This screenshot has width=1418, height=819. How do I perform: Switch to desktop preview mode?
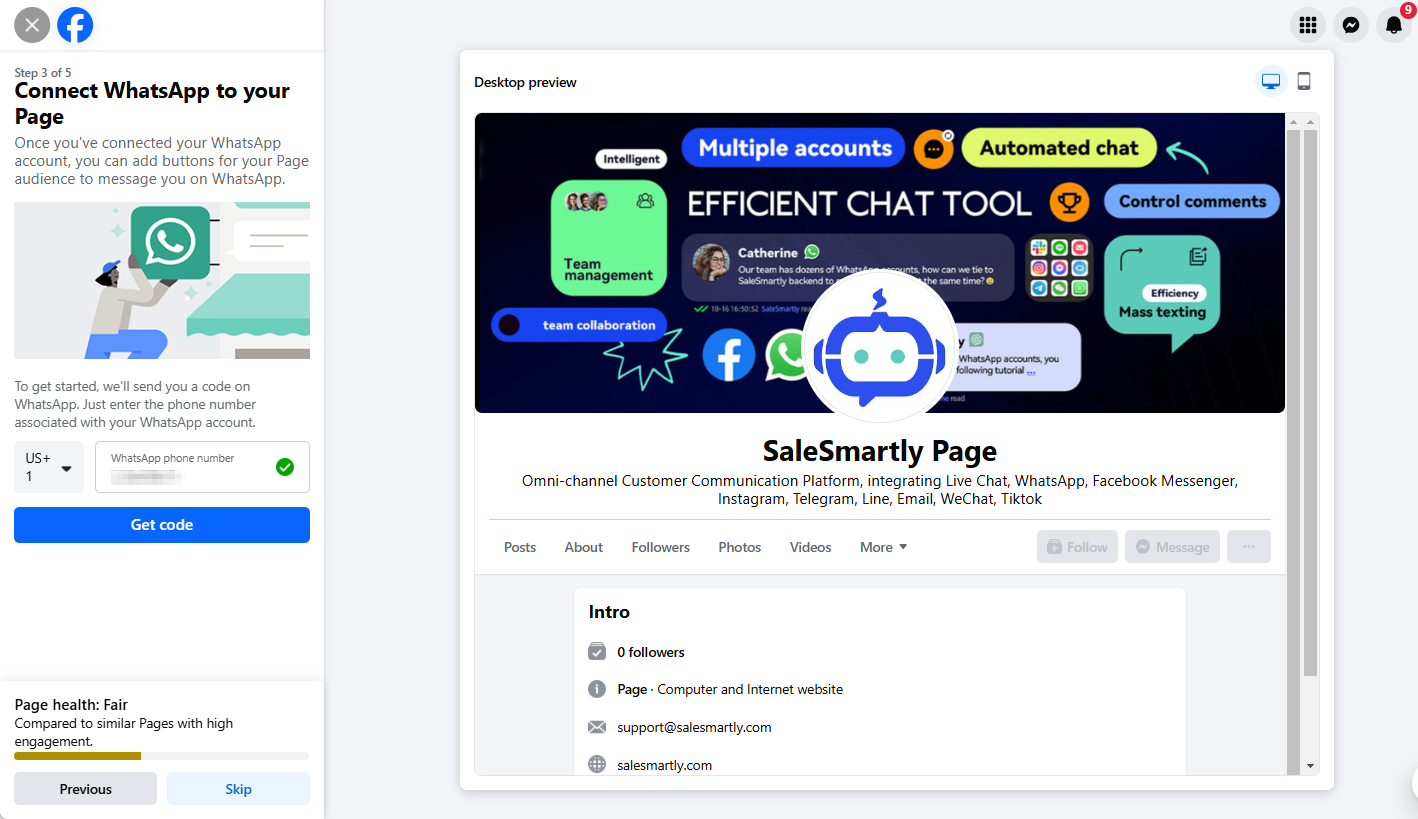point(1271,81)
